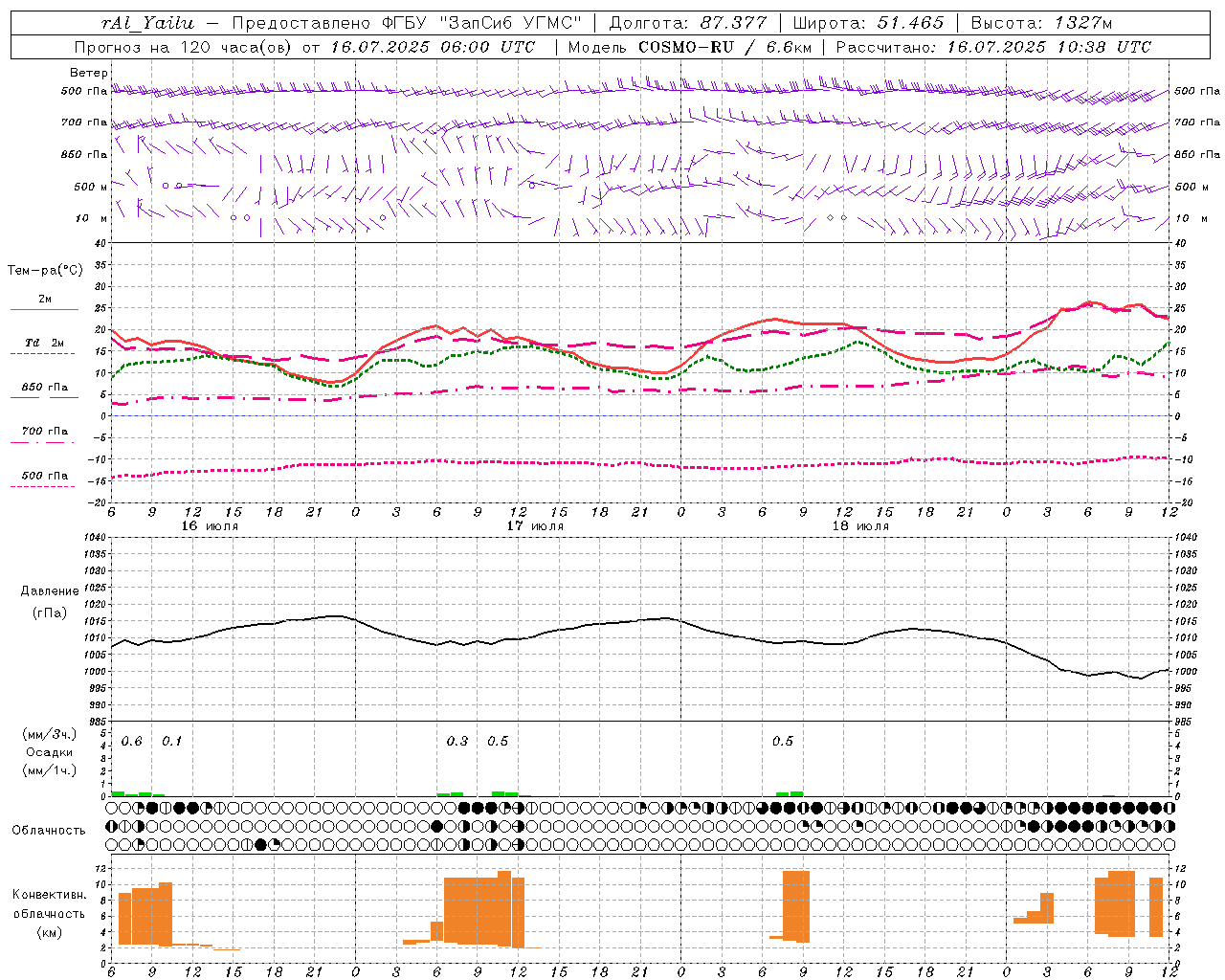Screen dimensions: 1225x980
Task: Click "Рассчитано: 16.07.2025 10:38 UTC" text
Action: point(993,47)
